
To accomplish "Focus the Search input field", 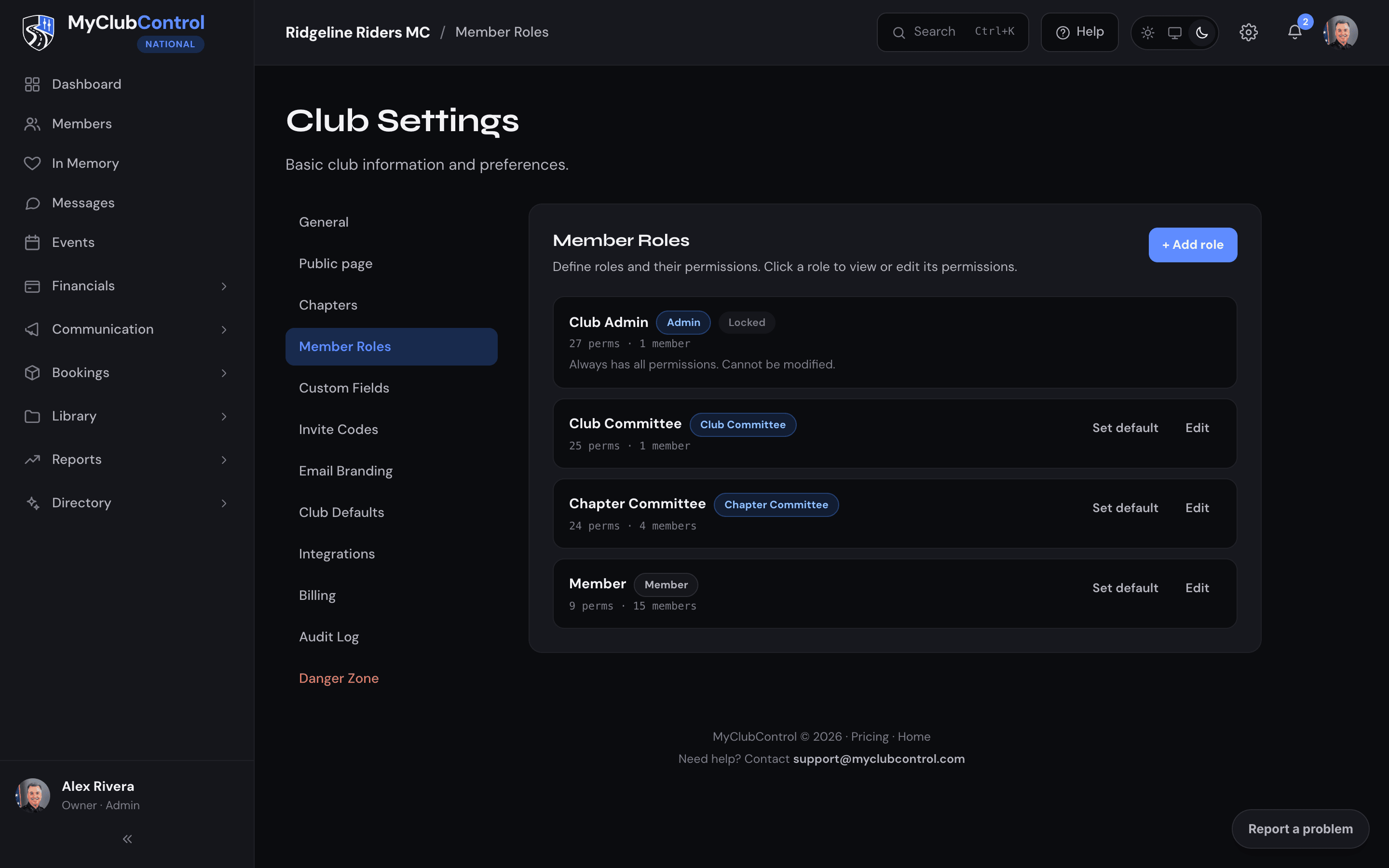I will [953, 32].
